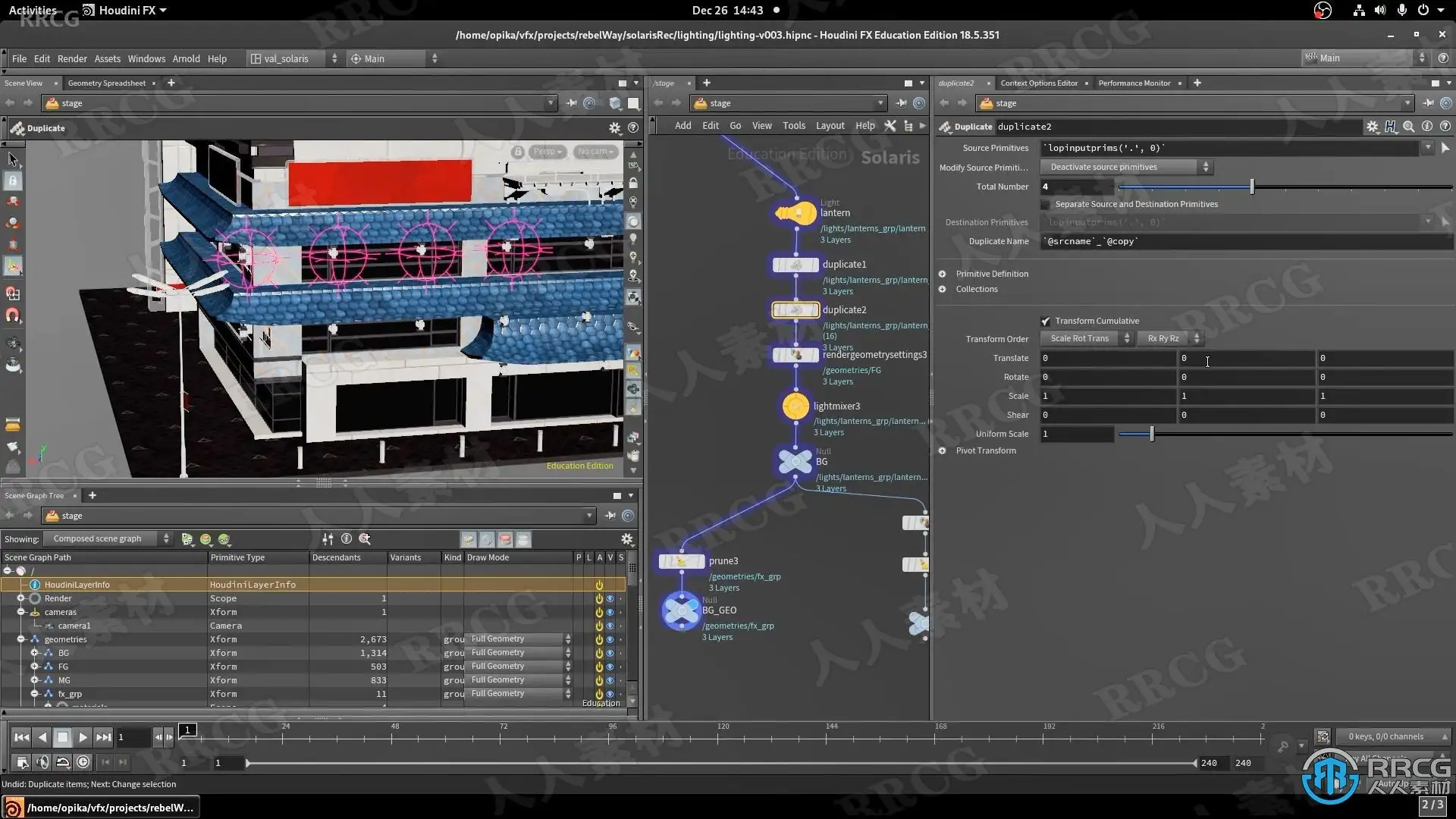This screenshot has height=819, width=1456.
Task: Jump to first frame in playbar
Action: [x=21, y=737]
